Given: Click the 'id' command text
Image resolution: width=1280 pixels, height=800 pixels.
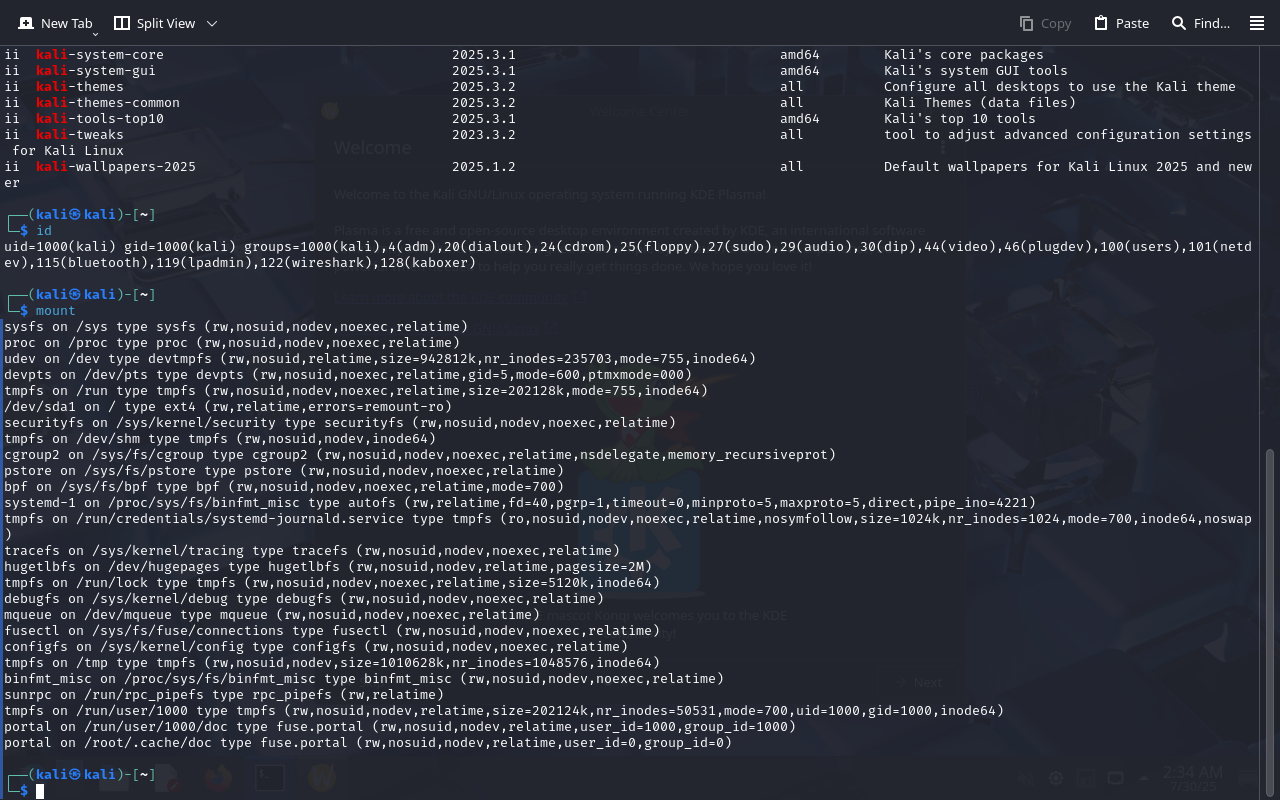Looking at the screenshot, I should pos(44,231).
